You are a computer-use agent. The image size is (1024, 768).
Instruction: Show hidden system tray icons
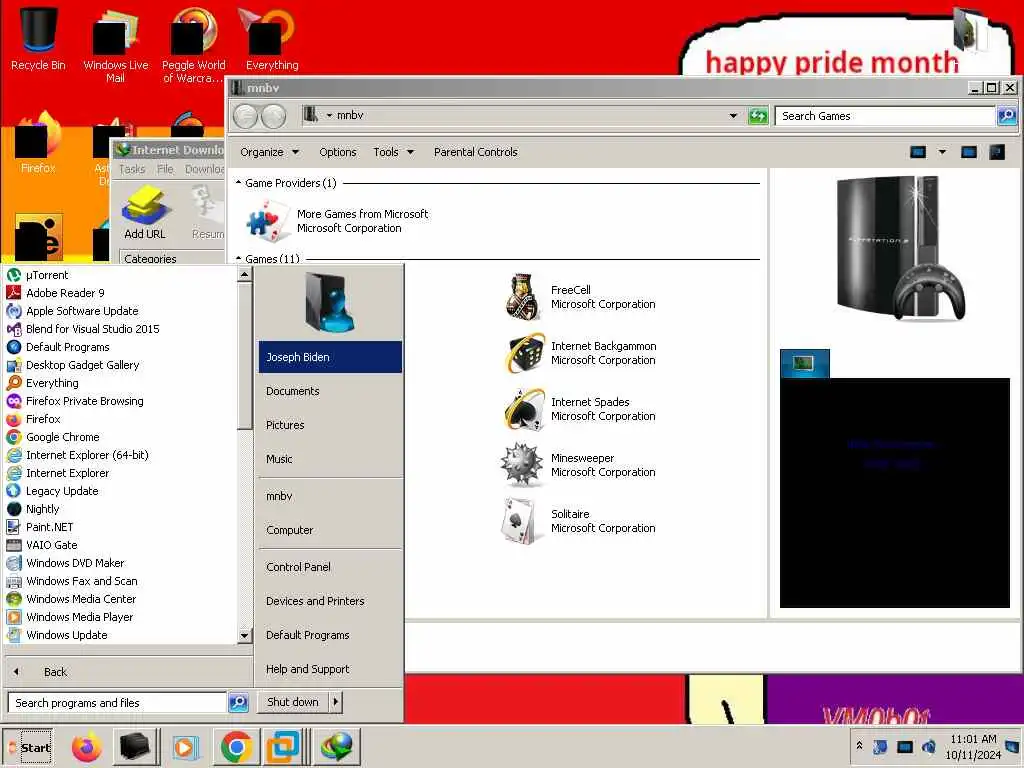pos(859,746)
